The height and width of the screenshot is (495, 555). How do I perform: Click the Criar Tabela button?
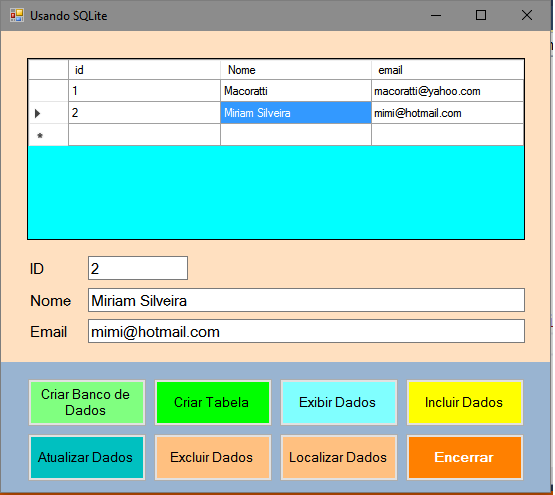pyautogui.click(x=213, y=403)
